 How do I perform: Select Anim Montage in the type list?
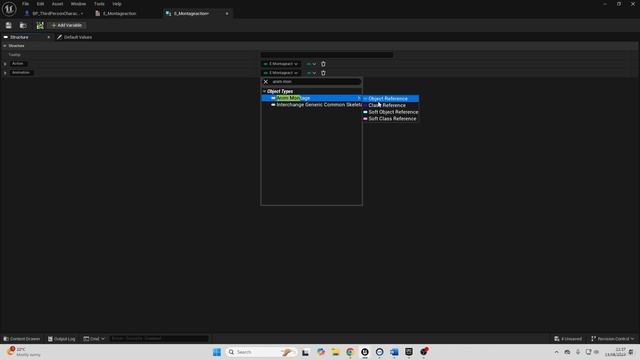tap(311, 98)
